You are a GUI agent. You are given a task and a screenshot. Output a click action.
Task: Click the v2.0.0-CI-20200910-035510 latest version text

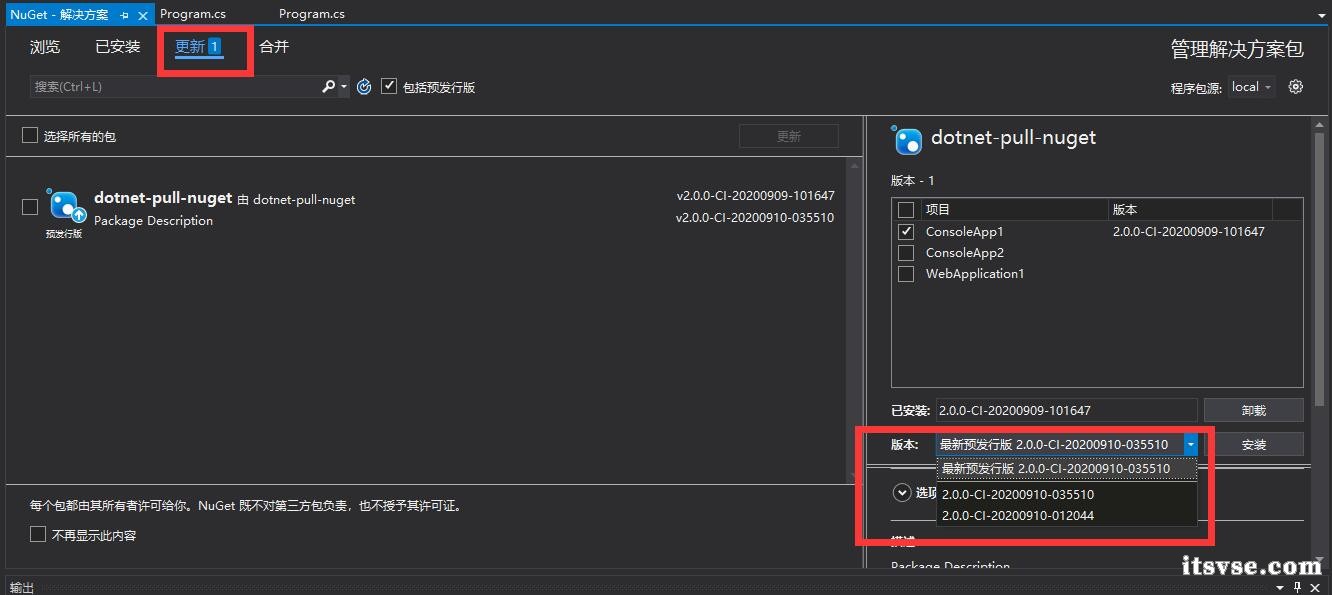point(755,218)
